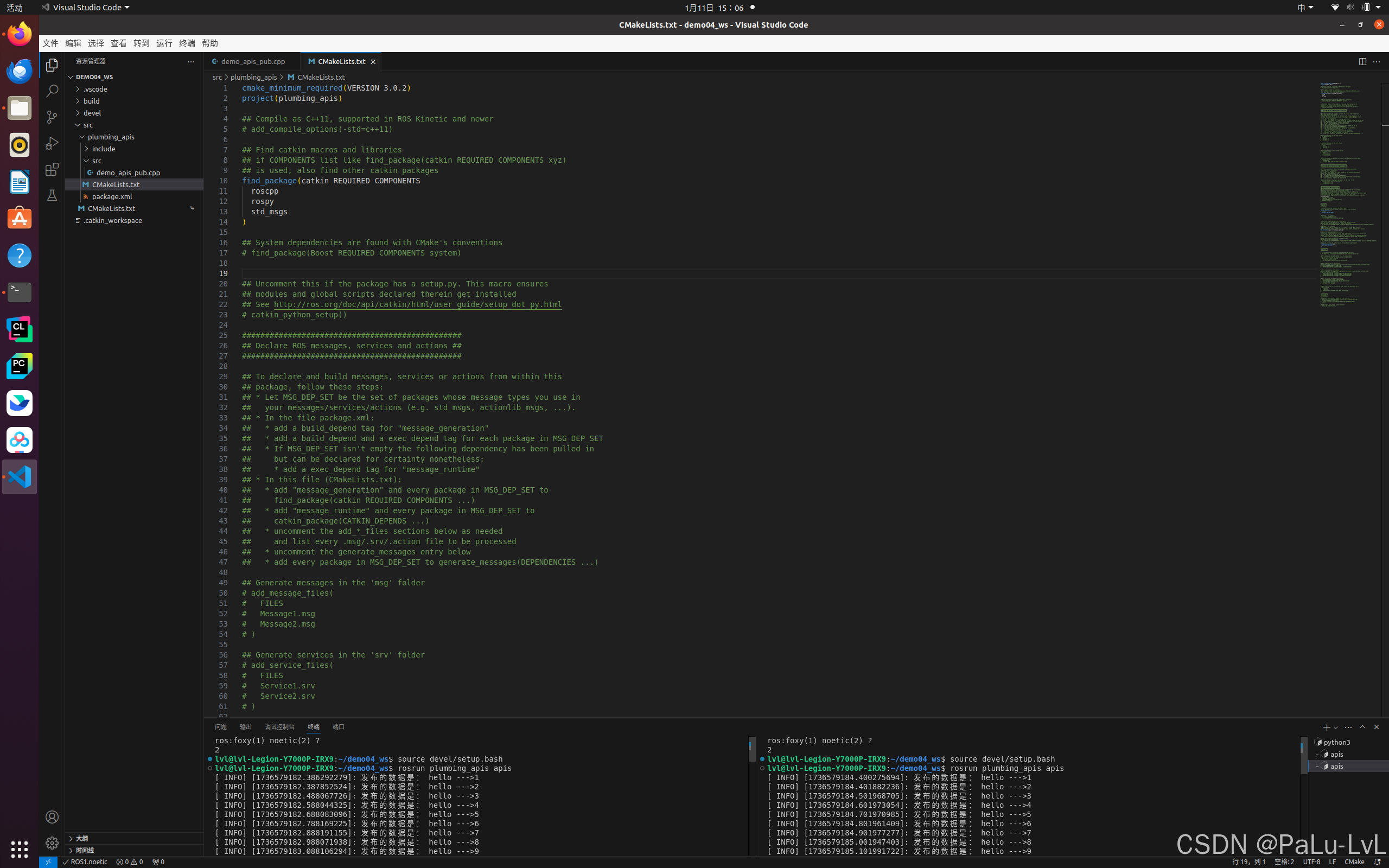Open the Extensions view
The image size is (1389, 868).
pos(52,169)
